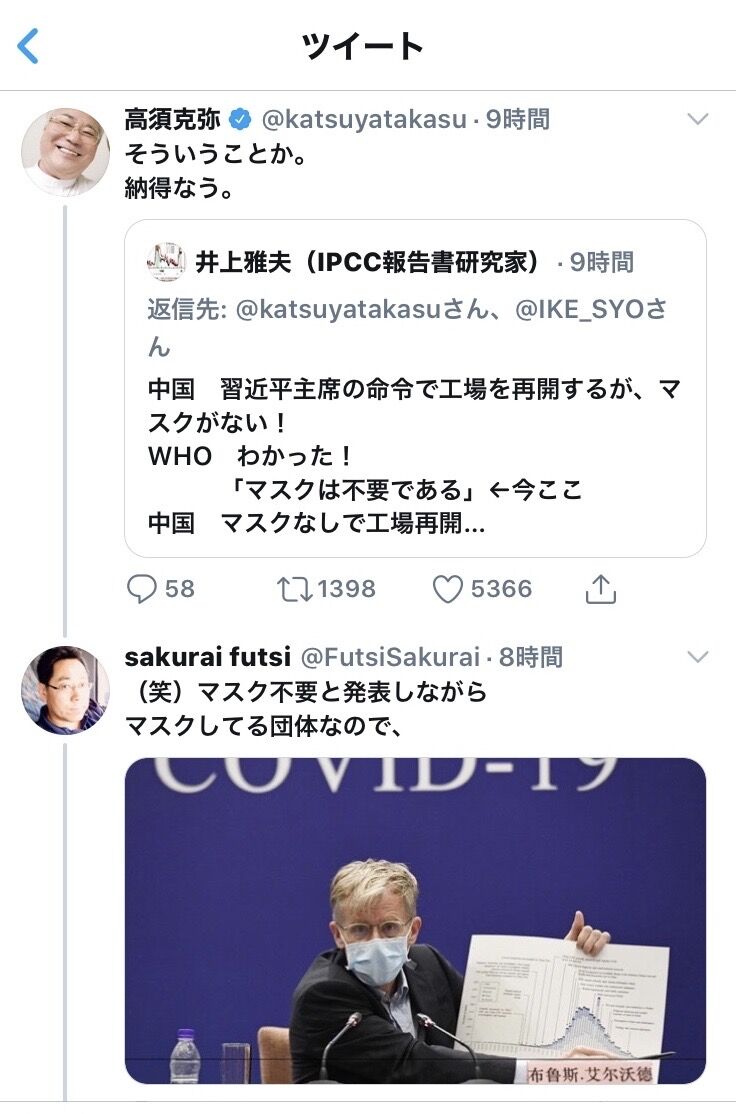Select the sakurai futsi display name

click(207, 656)
